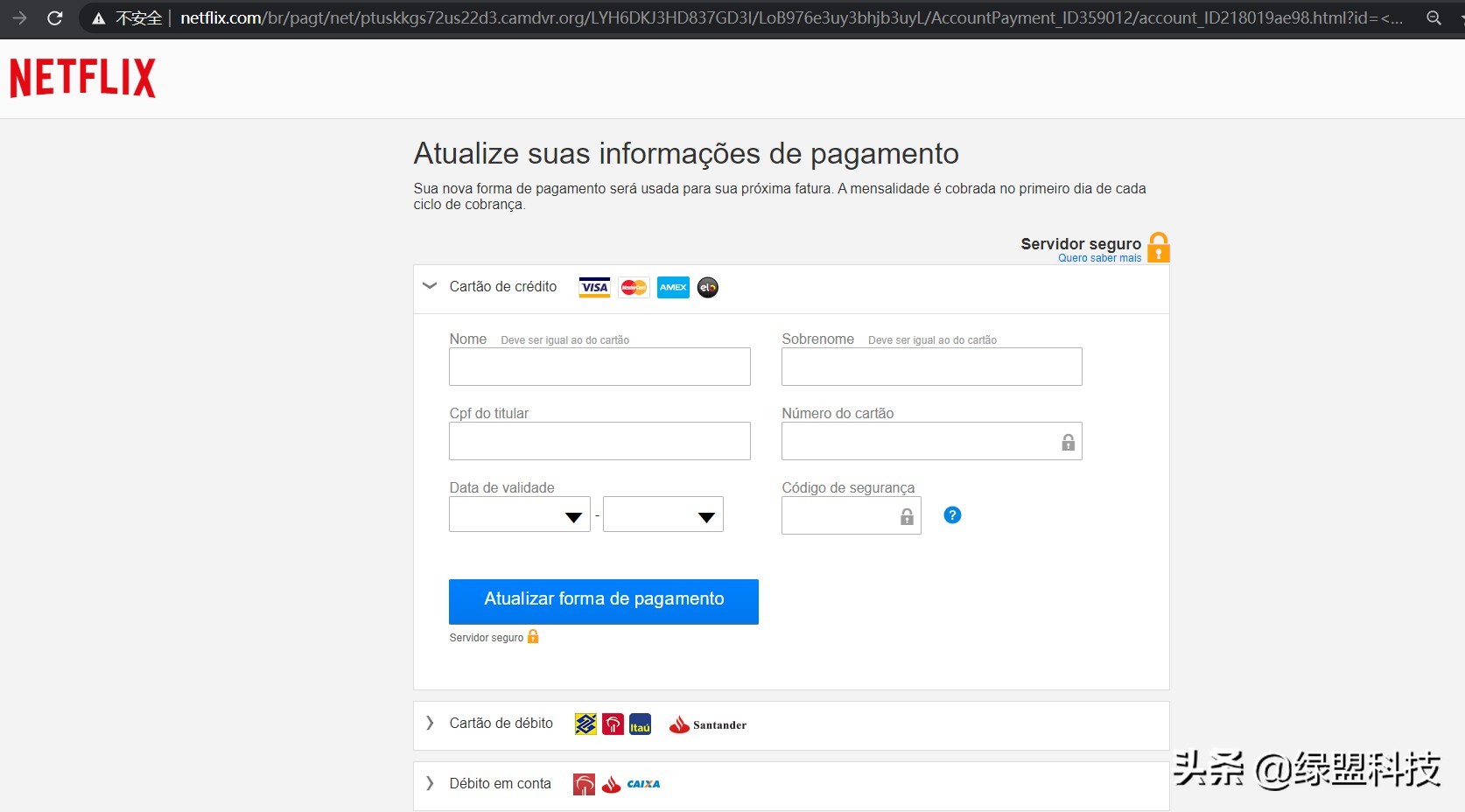Click the browser reload icon
This screenshot has width=1465, height=812.
55,17
